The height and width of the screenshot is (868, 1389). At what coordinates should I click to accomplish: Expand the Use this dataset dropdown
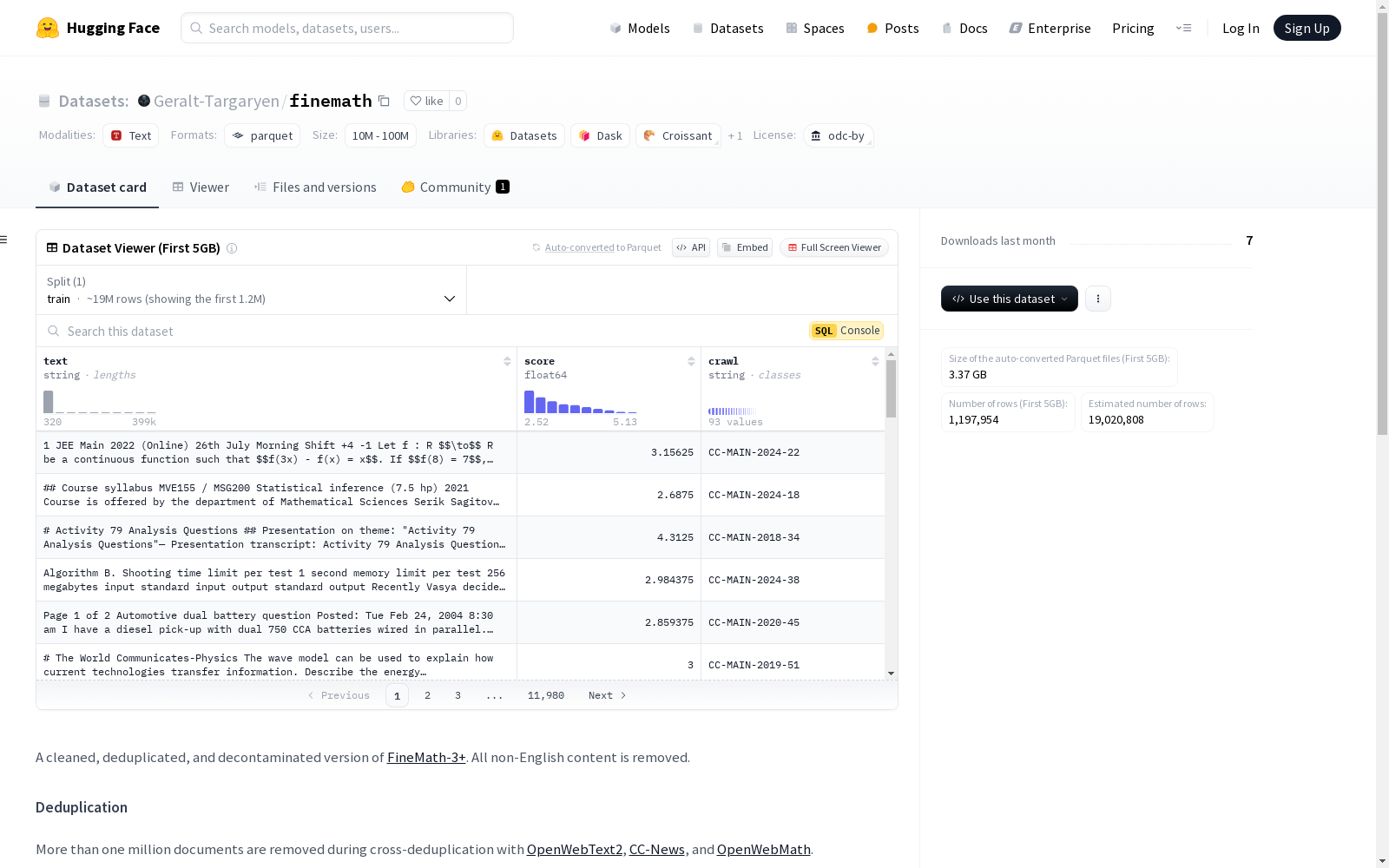click(x=1010, y=299)
